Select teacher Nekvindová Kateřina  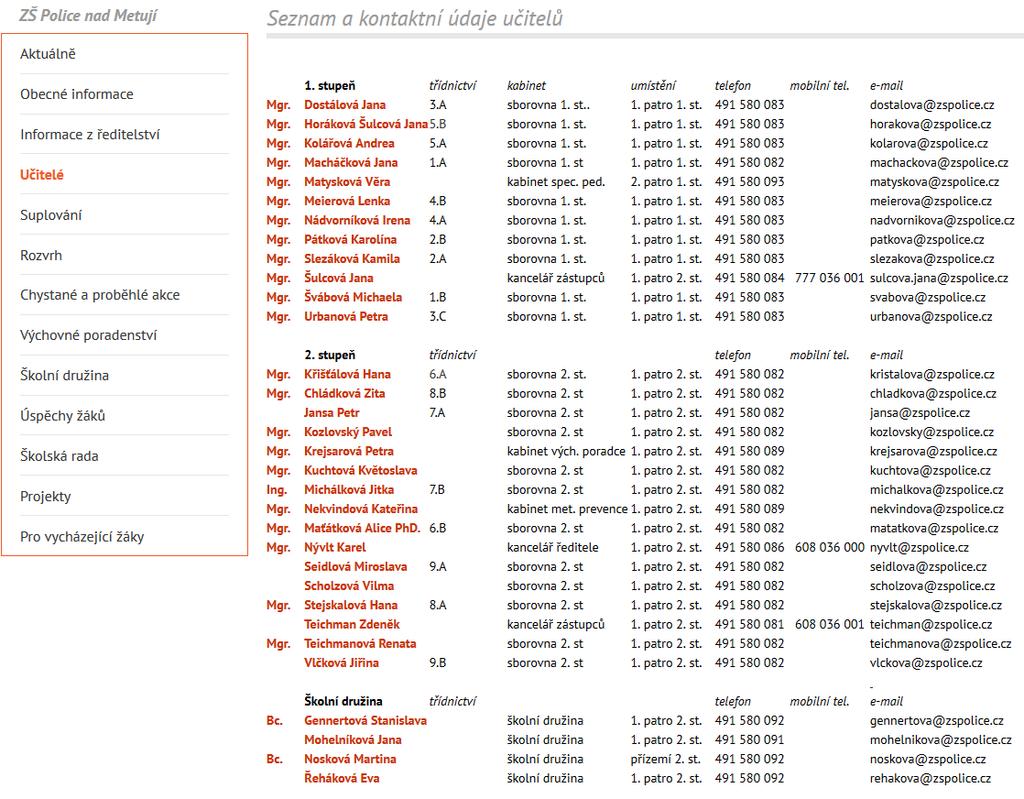click(x=361, y=510)
